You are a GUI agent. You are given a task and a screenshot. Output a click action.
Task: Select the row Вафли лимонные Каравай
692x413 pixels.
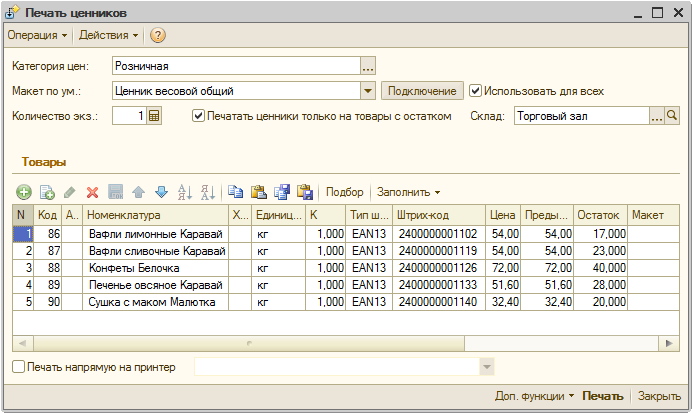click(346, 234)
